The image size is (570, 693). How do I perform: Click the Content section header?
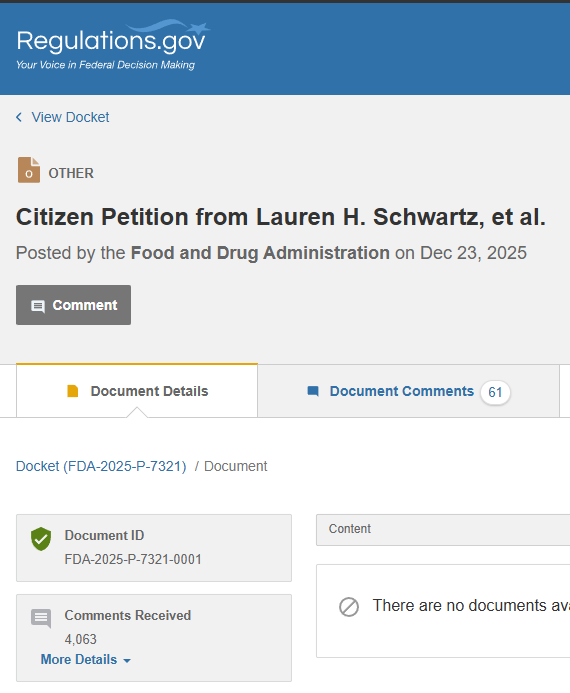click(x=443, y=529)
